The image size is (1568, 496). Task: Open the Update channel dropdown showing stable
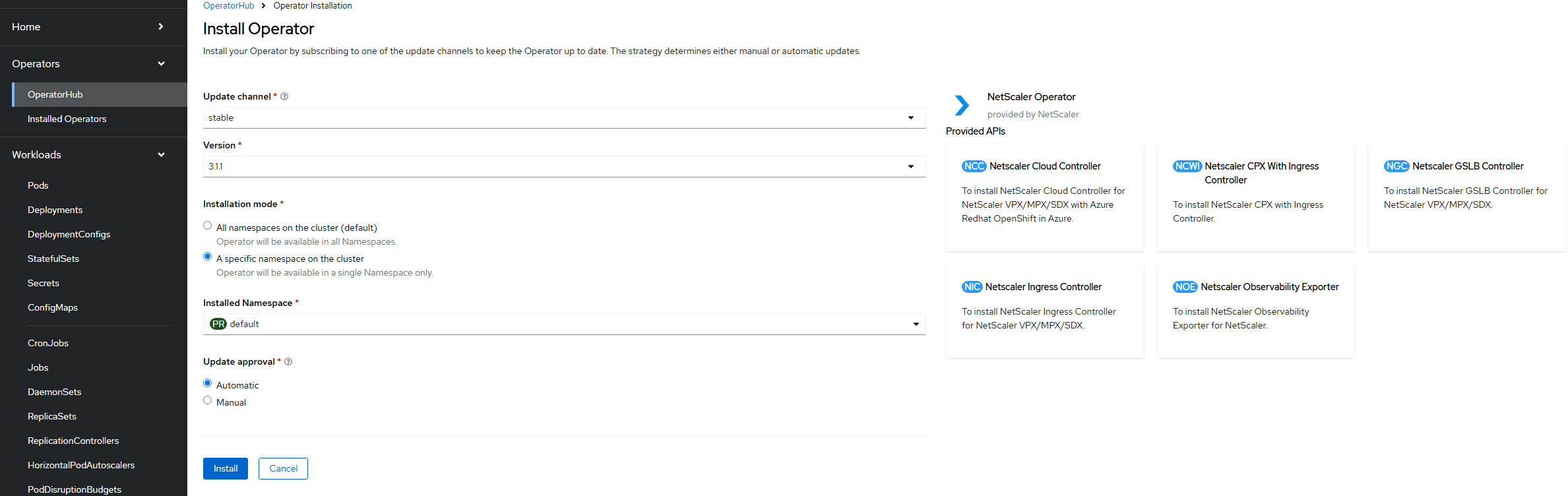point(564,117)
